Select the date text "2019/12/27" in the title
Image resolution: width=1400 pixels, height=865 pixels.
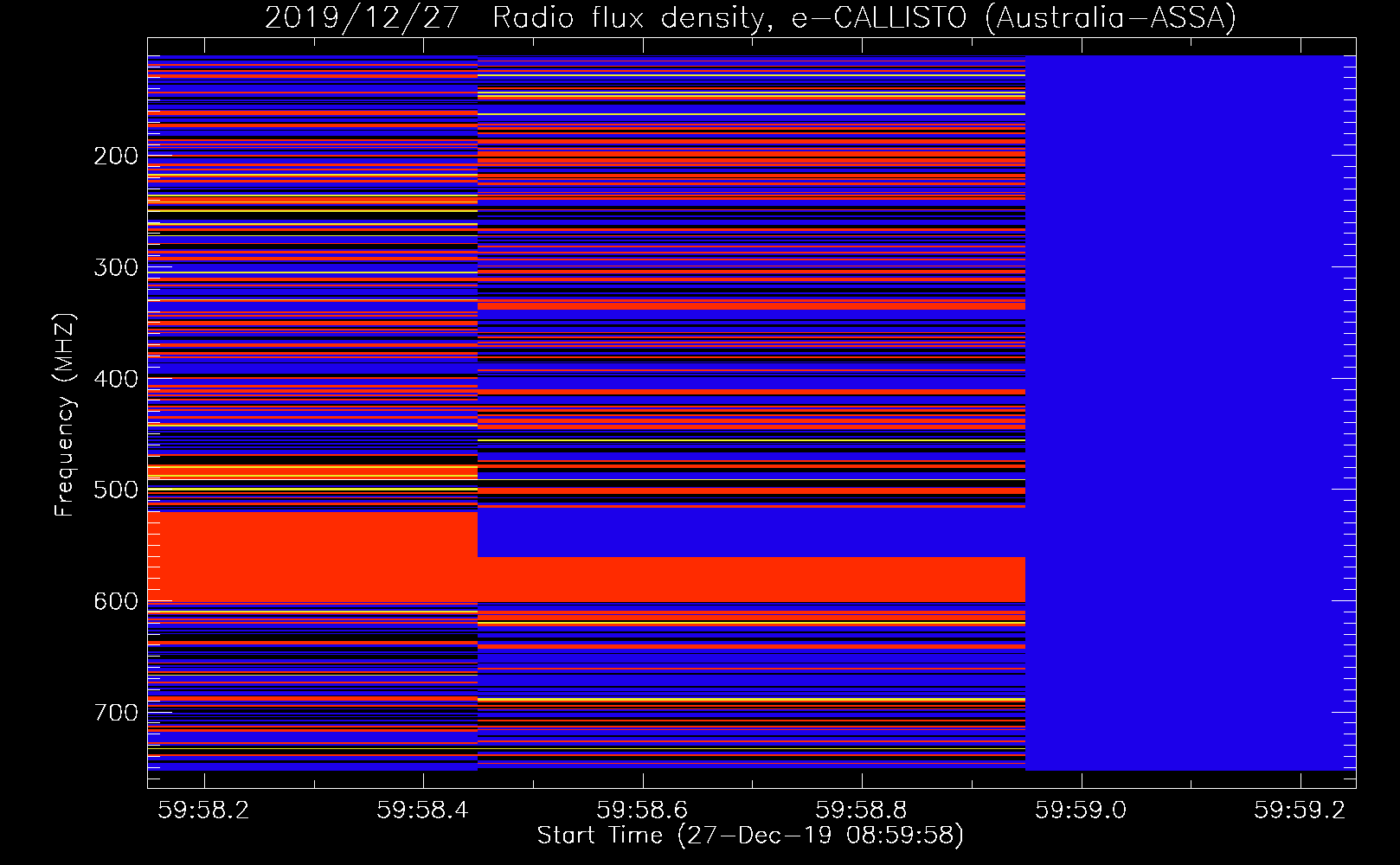pyautogui.click(x=362, y=17)
